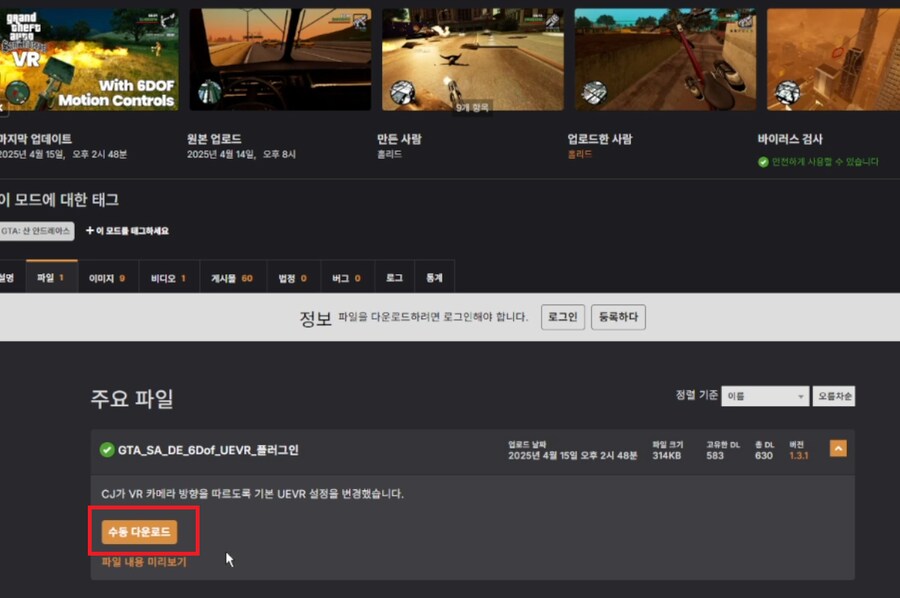Viewport: 900px width, 598px height.
Task: Switch to the 비디오 tab
Action: (x=168, y=278)
